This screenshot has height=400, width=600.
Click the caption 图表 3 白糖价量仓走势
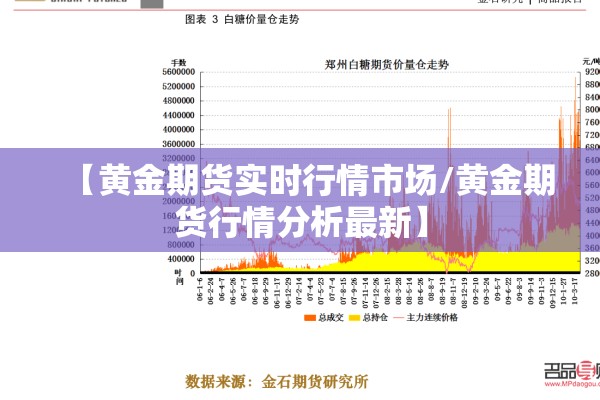click(242, 19)
